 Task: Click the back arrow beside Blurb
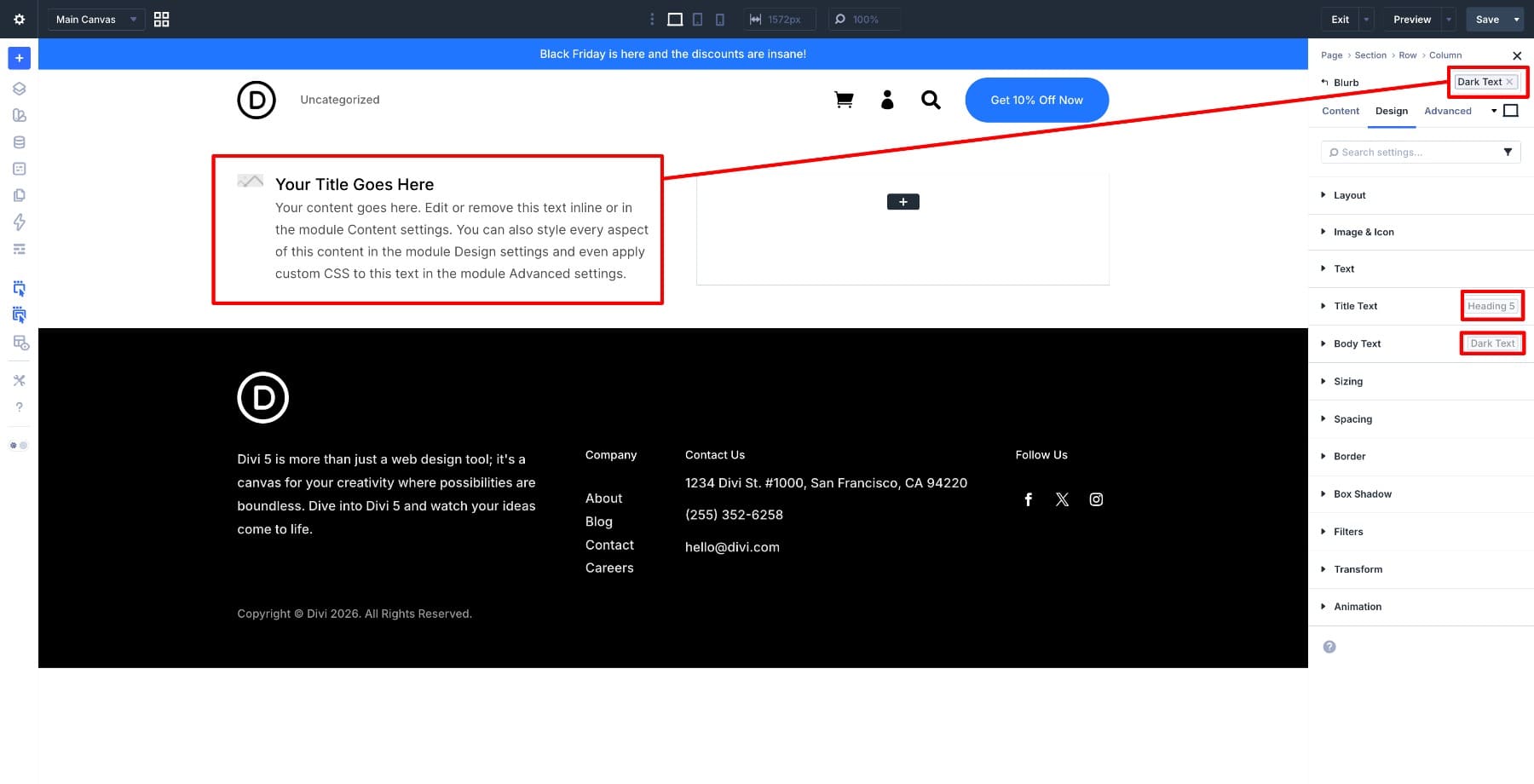point(1324,83)
